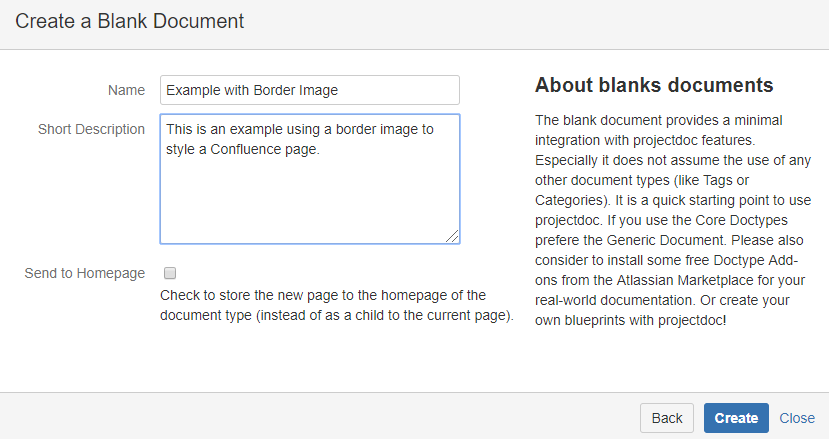The height and width of the screenshot is (439, 829).
Task: Click the 'Create a Blank Document' title
Action: 129,20
